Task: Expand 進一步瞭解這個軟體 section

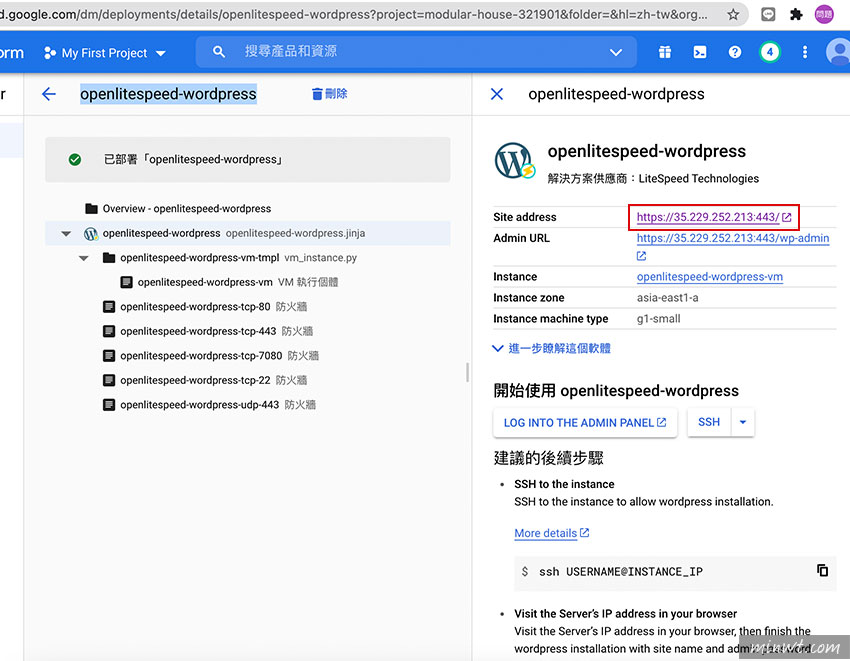Action: [551, 348]
